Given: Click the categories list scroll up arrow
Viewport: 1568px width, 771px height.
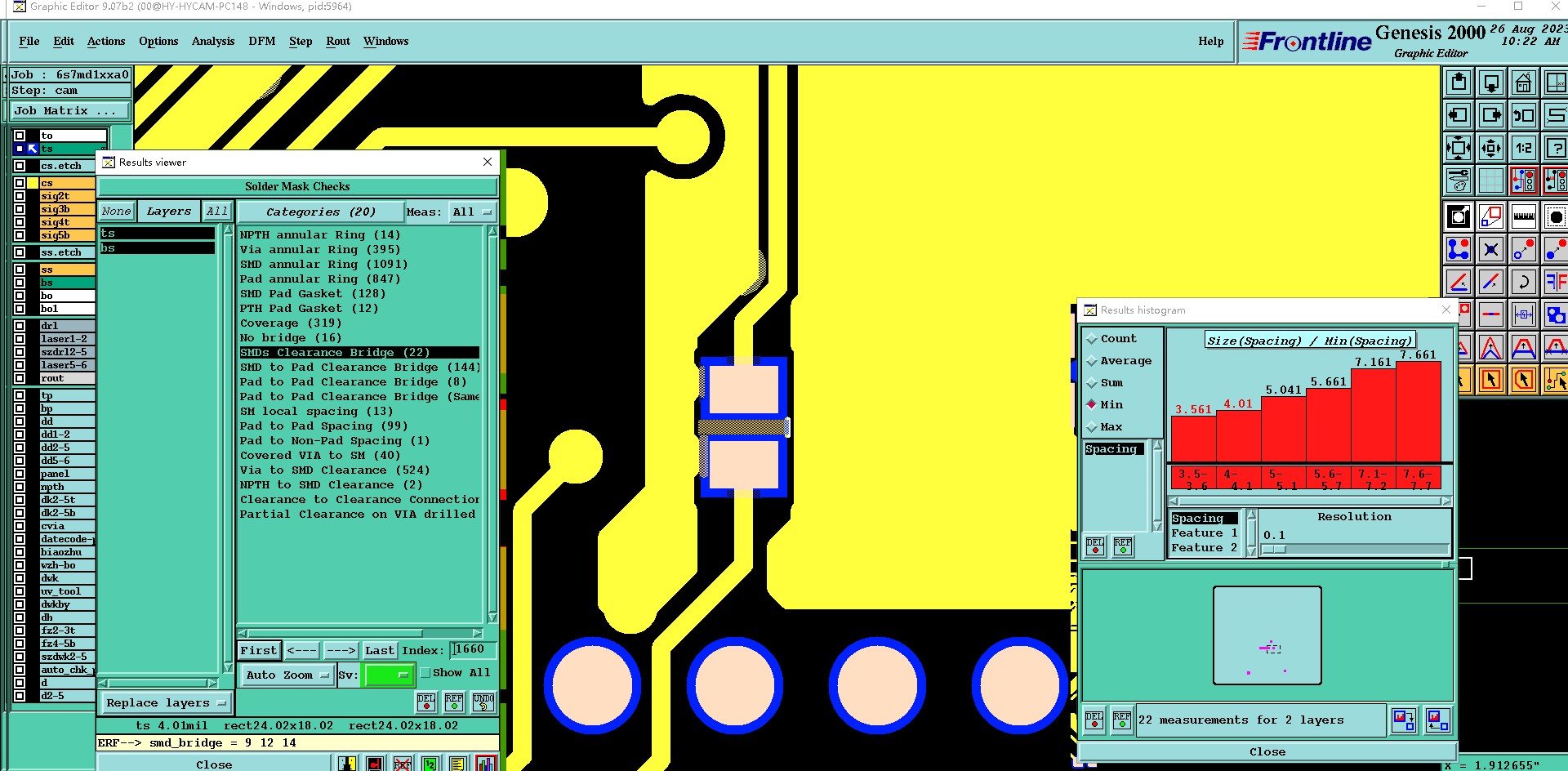Looking at the screenshot, I should pos(492,232).
